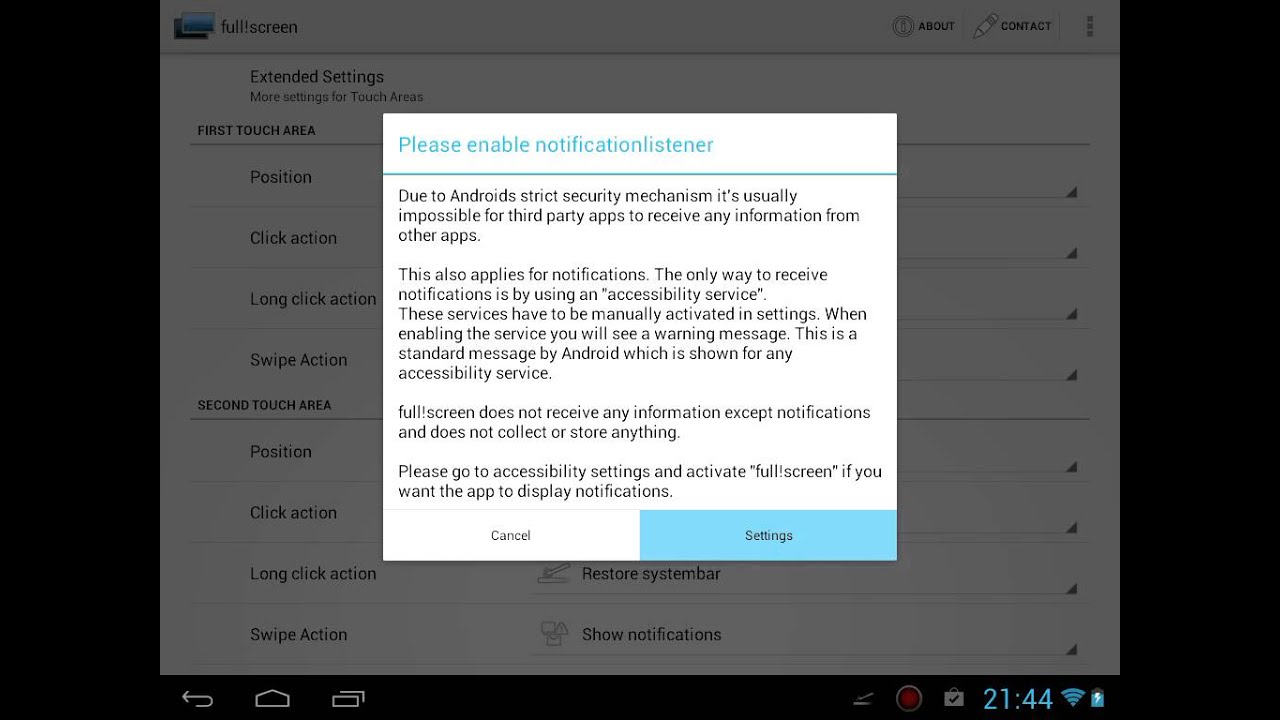Screen dimensions: 1280x720
Task: Tap the first touch area Swipe Action label
Action: [298, 360]
